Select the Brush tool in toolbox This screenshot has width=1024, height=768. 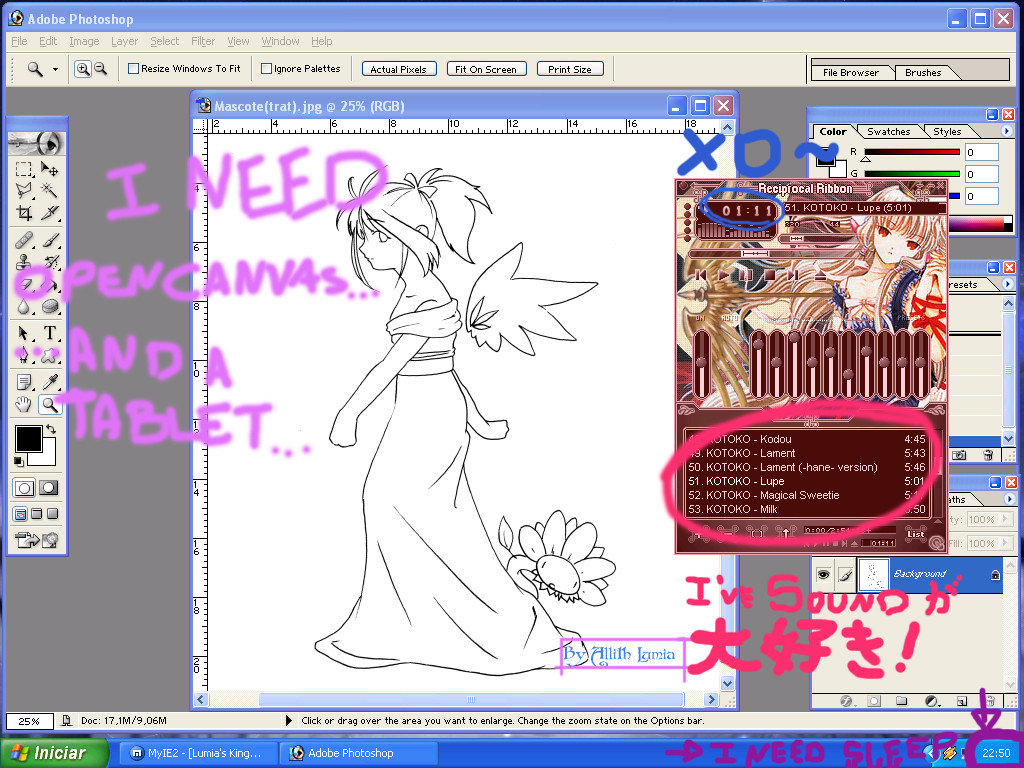(x=50, y=240)
